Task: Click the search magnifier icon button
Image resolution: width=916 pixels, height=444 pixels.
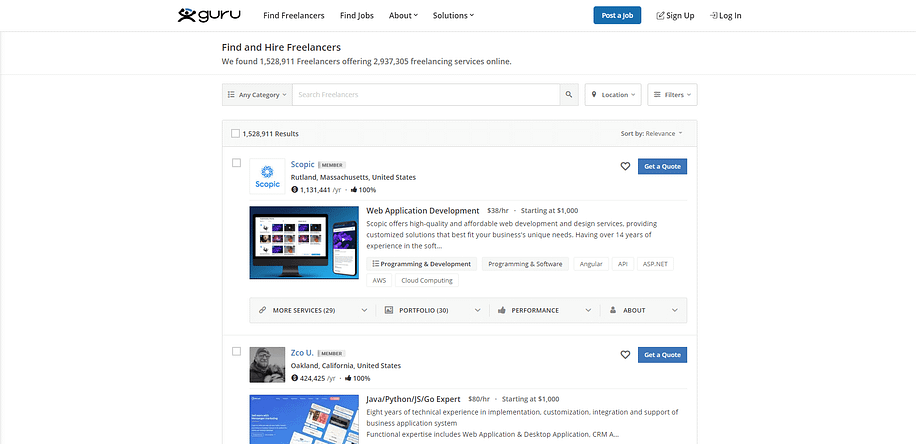Action: [570, 95]
